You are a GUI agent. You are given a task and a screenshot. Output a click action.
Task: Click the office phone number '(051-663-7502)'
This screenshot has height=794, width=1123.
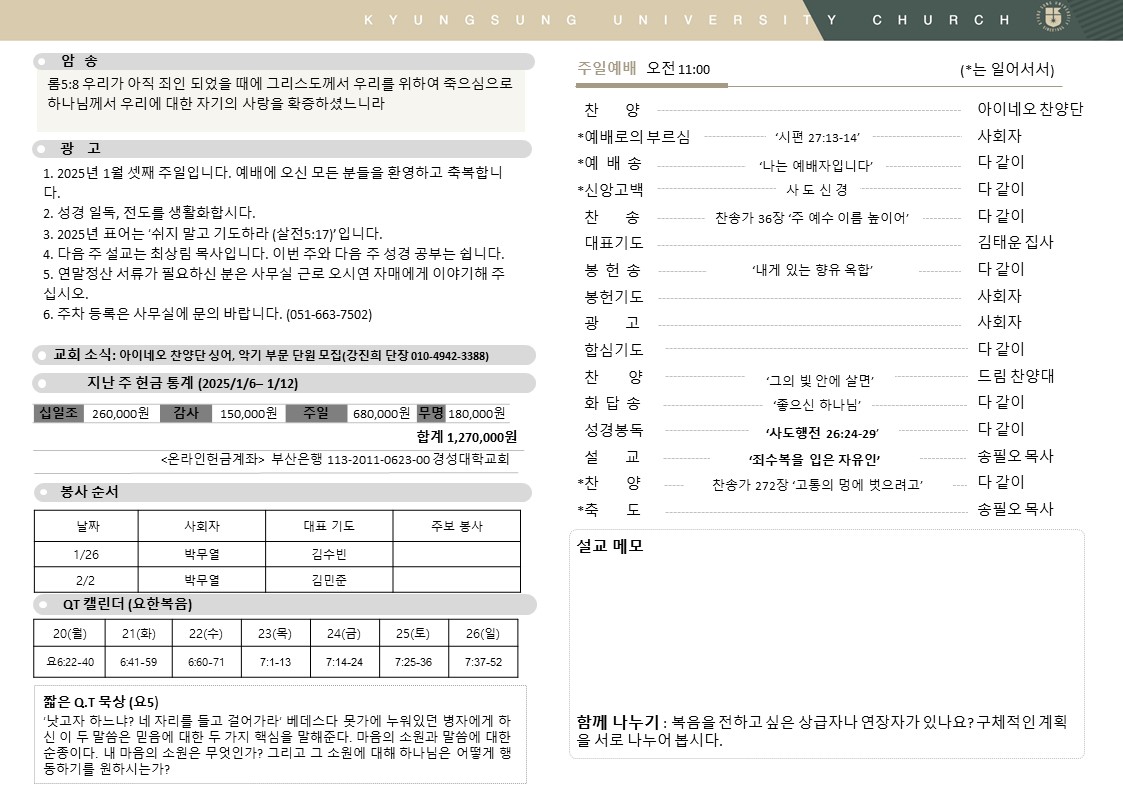[x=329, y=314]
